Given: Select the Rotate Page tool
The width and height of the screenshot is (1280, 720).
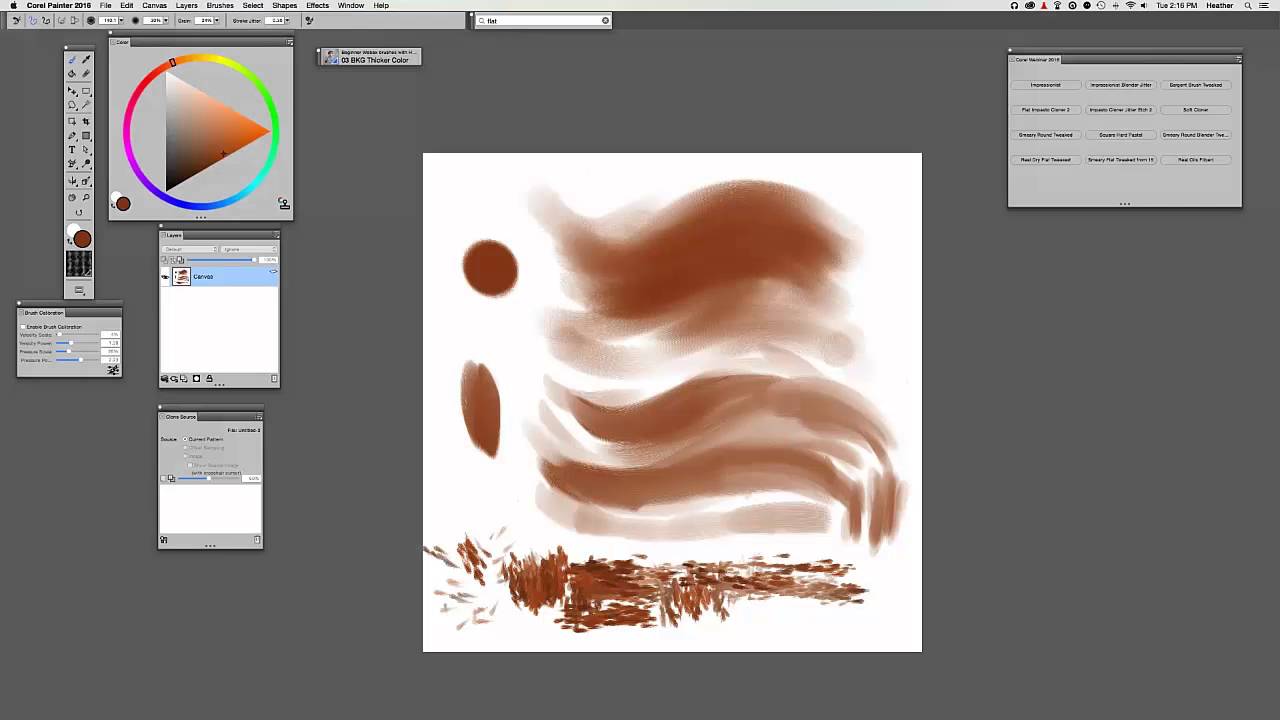Looking at the screenshot, I should click(79, 212).
